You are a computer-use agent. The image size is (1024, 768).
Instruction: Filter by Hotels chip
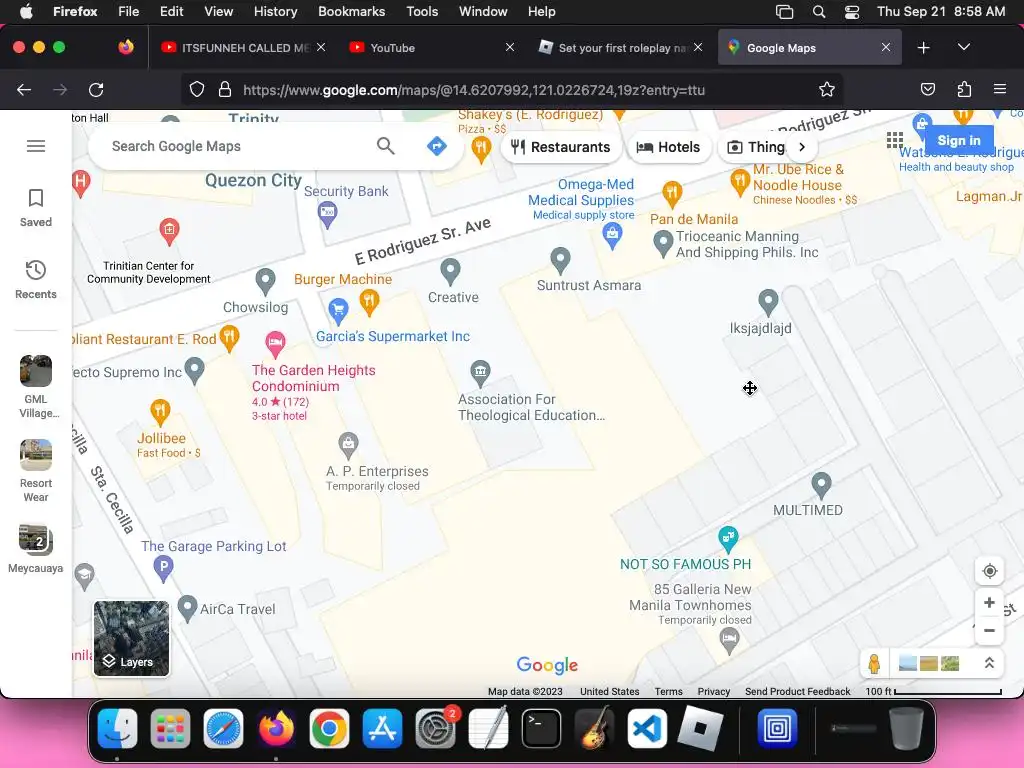pos(668,147)
